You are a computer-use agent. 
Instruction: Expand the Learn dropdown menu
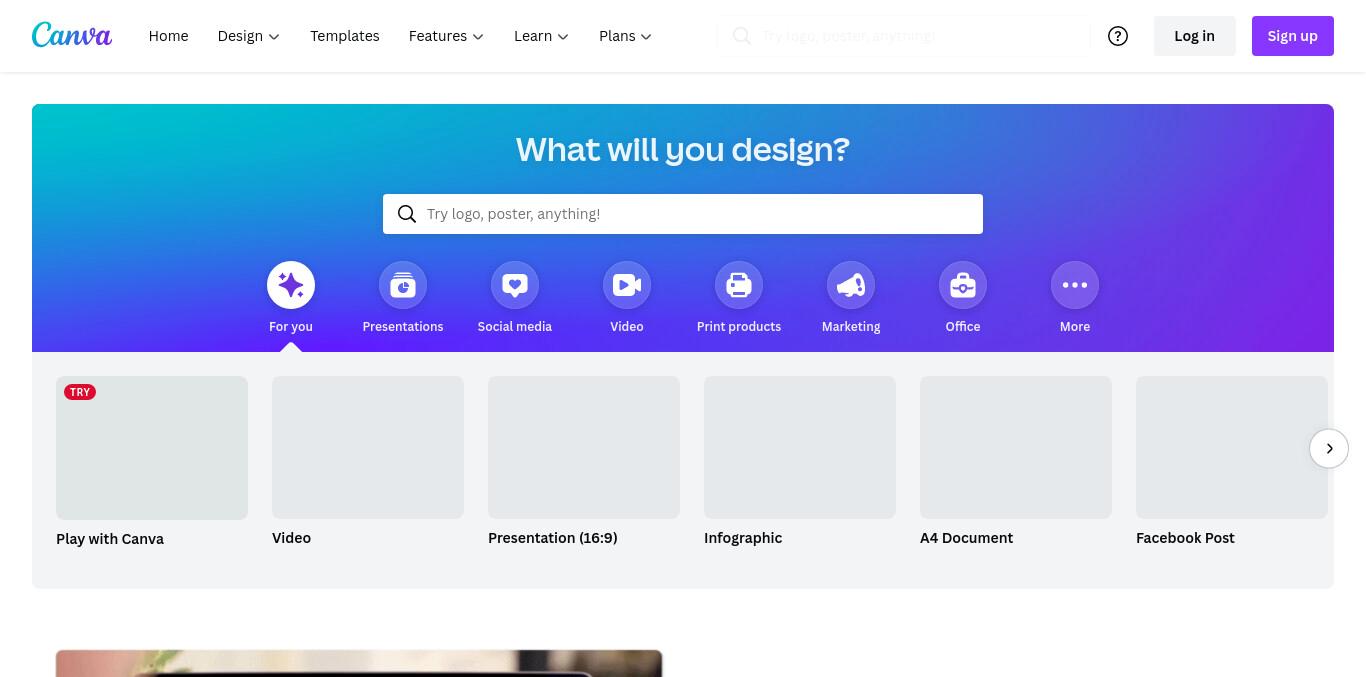click(541, 36)
